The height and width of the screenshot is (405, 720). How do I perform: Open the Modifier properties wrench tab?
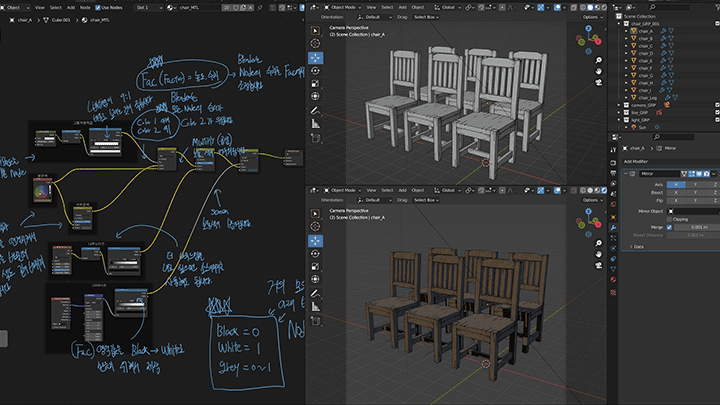click(x=613, y=228)
